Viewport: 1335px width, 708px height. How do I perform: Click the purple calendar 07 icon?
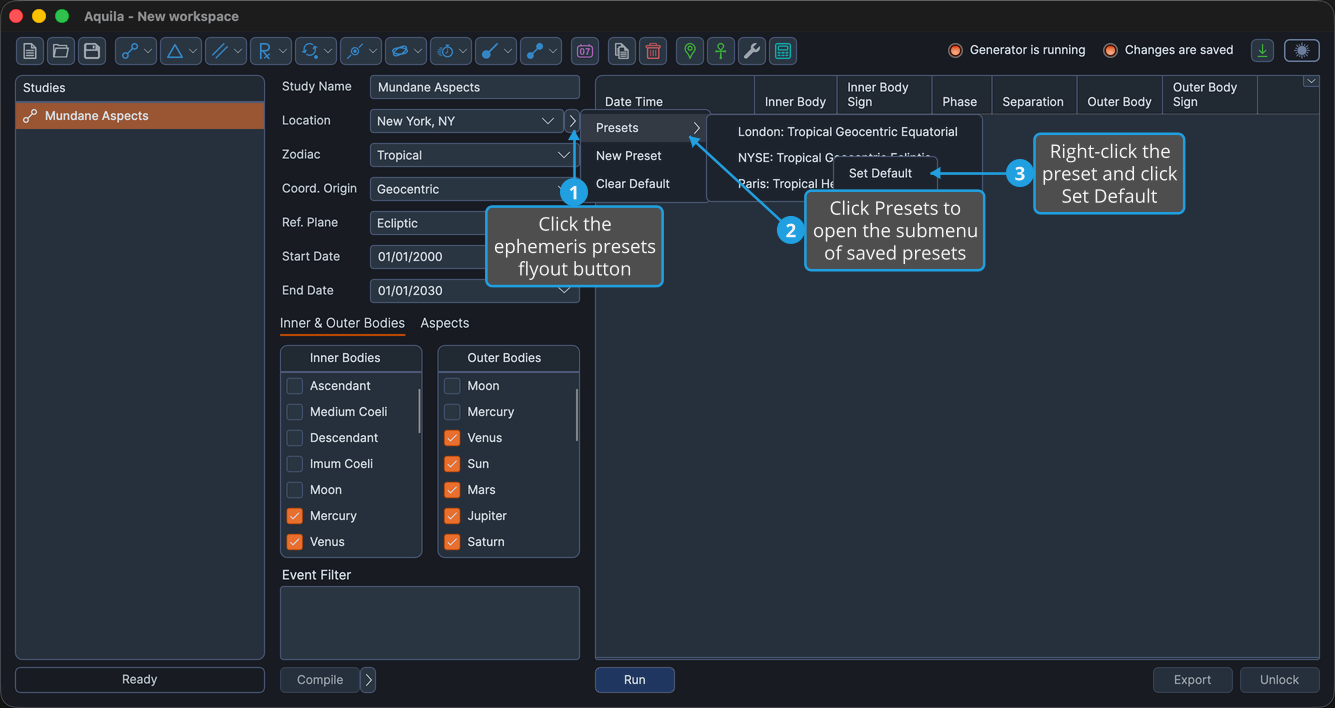click(585, 51)
